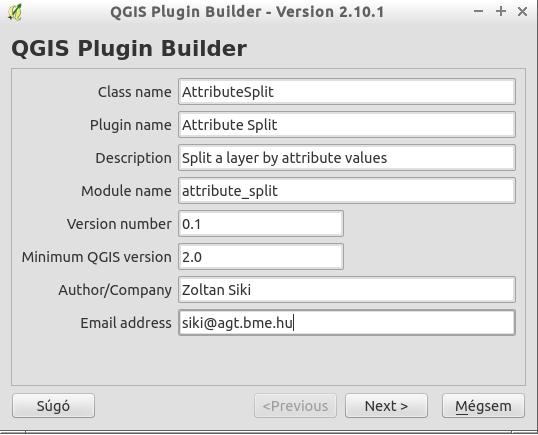Click the Plugin name input field
Viewport: 538px width, 435px height.
(347, 125)
